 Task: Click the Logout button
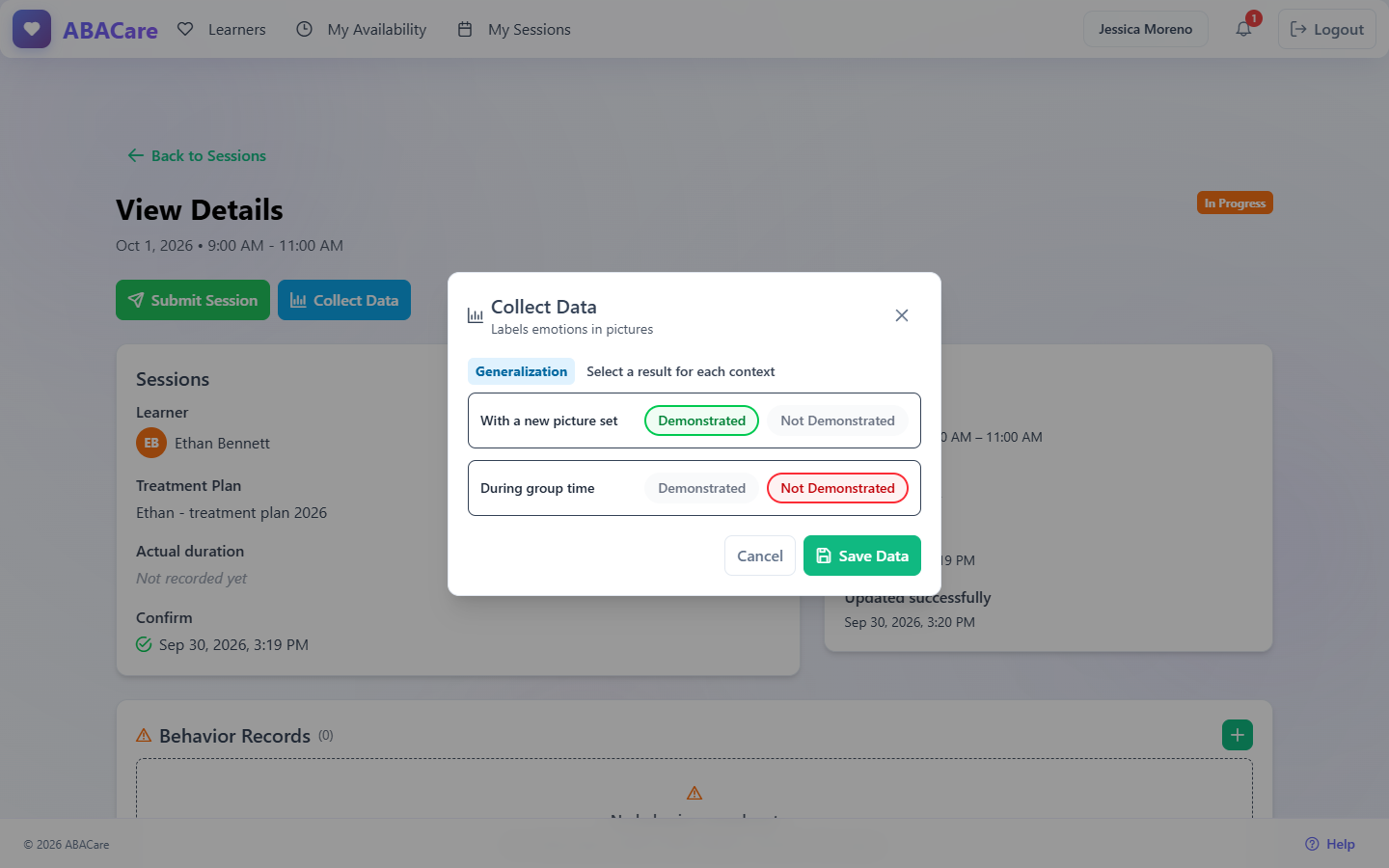pyautogui.click(x=1327, y=29)
